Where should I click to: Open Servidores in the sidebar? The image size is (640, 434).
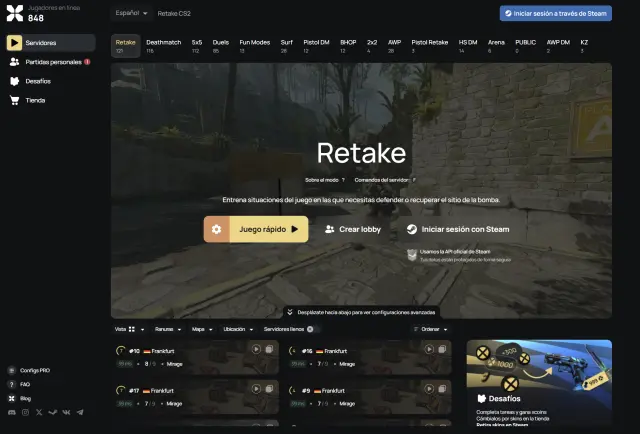51,43
